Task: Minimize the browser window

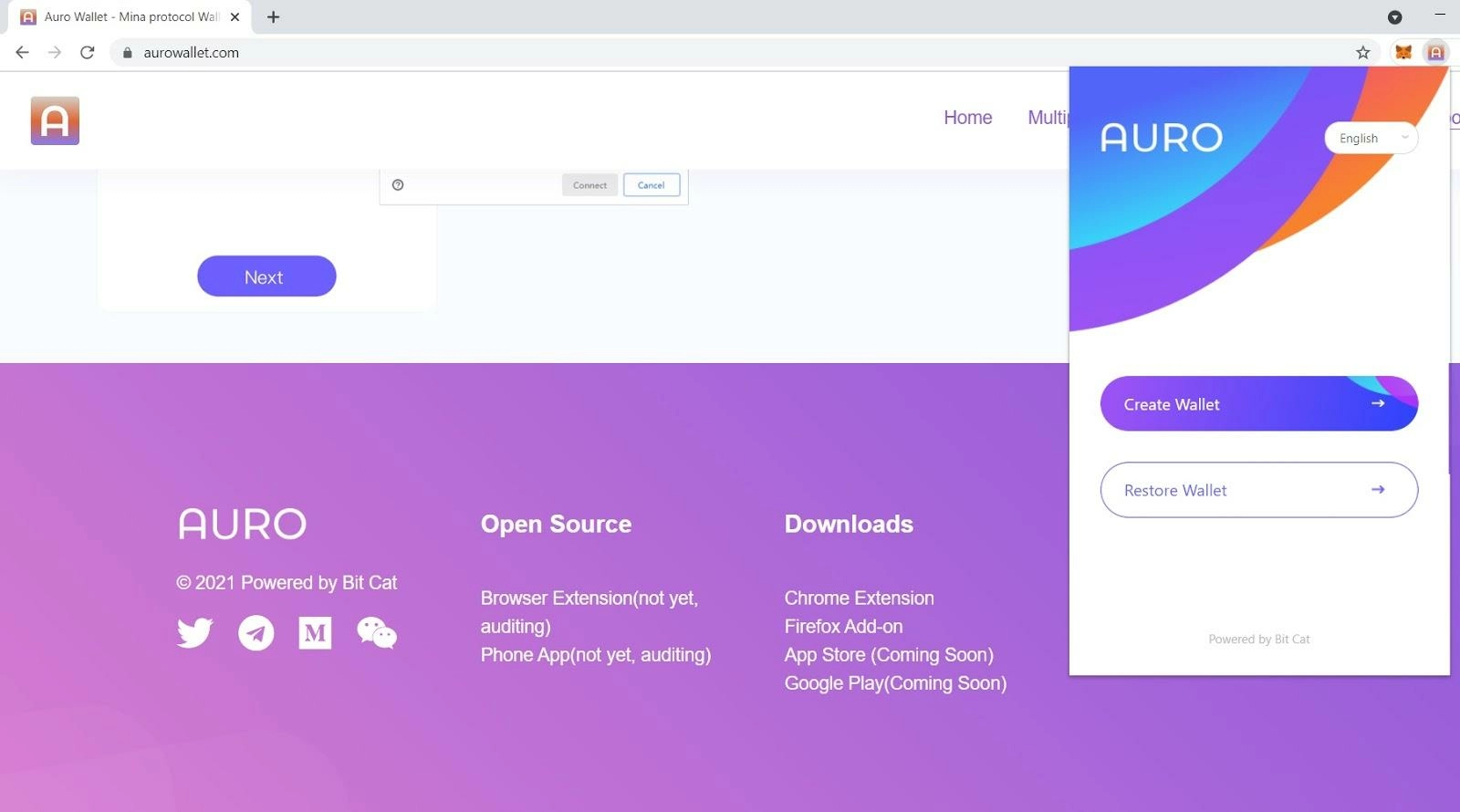Action: click(1440, 15)
